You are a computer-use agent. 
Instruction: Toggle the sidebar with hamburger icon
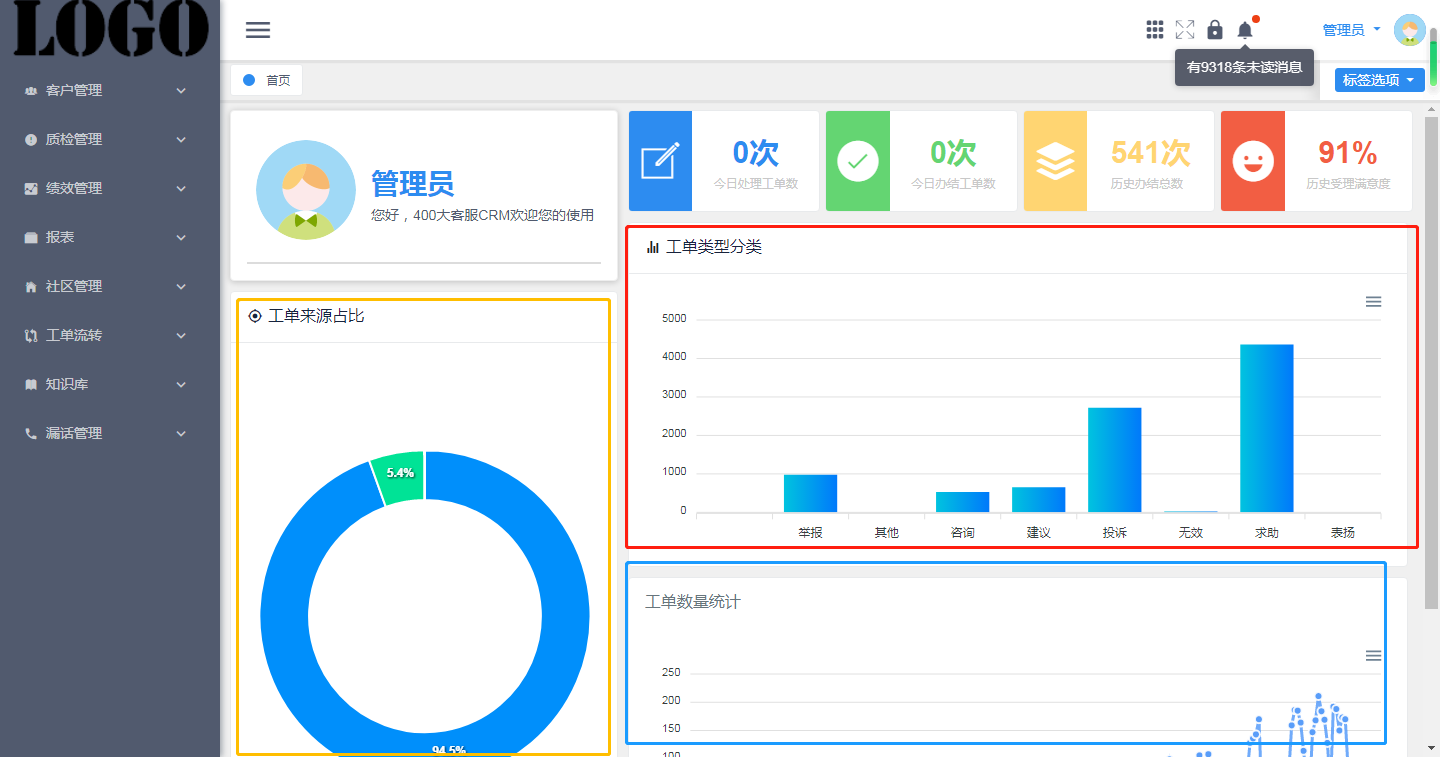[x=258, y=30]
